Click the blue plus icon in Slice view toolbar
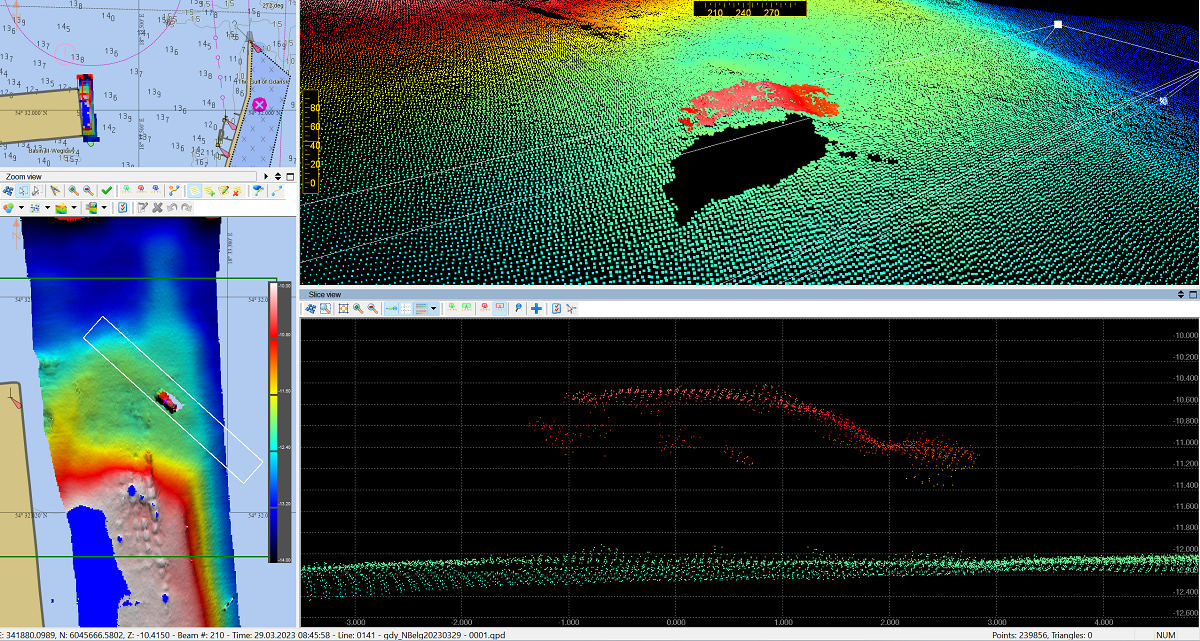 pyautogui.click(x=536, y=309)
